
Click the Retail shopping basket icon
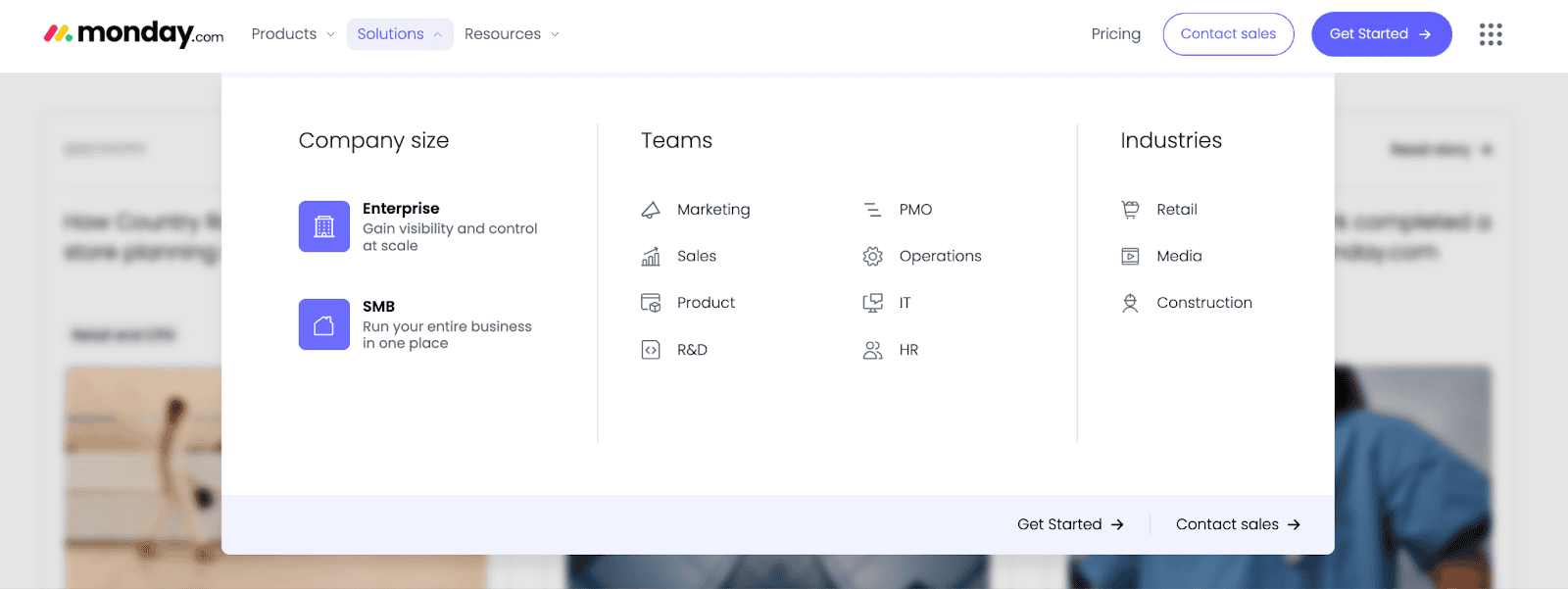(1130, 210)
